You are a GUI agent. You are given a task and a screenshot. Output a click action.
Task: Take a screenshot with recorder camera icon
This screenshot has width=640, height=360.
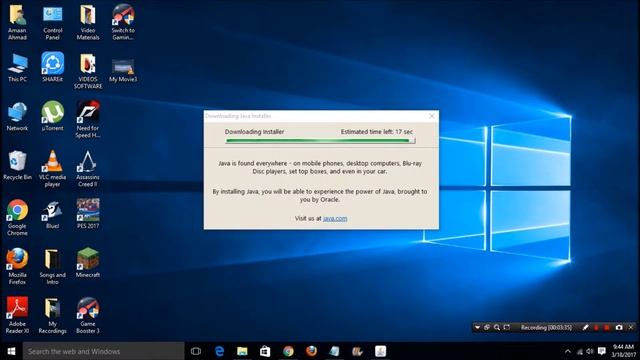(619, 327)
